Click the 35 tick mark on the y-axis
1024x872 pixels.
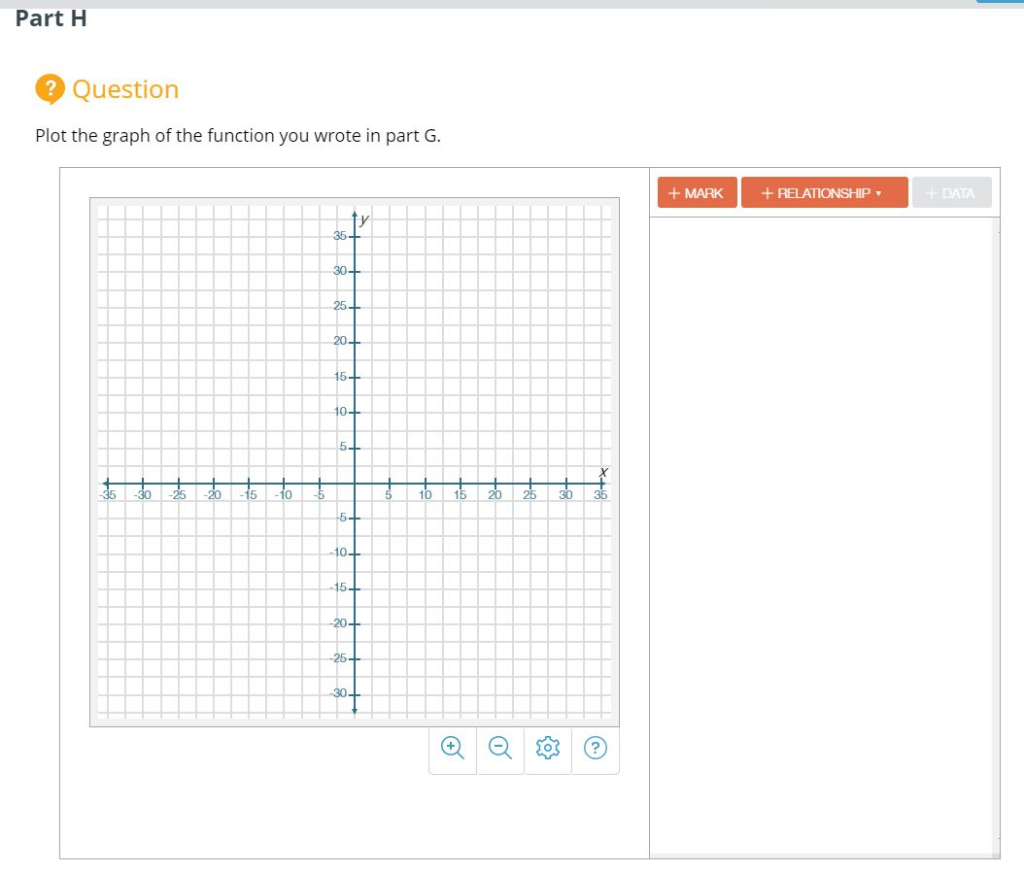(355, 235)
